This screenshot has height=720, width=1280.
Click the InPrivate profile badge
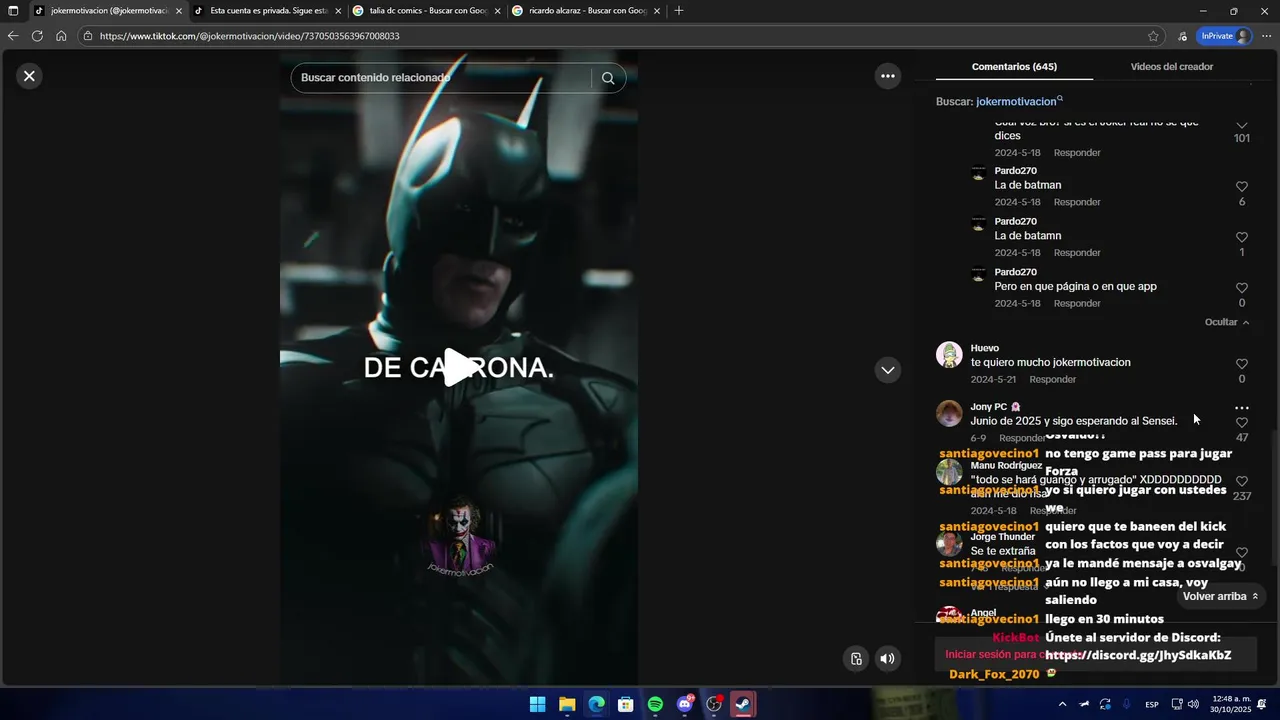[x=1225, y=36]
